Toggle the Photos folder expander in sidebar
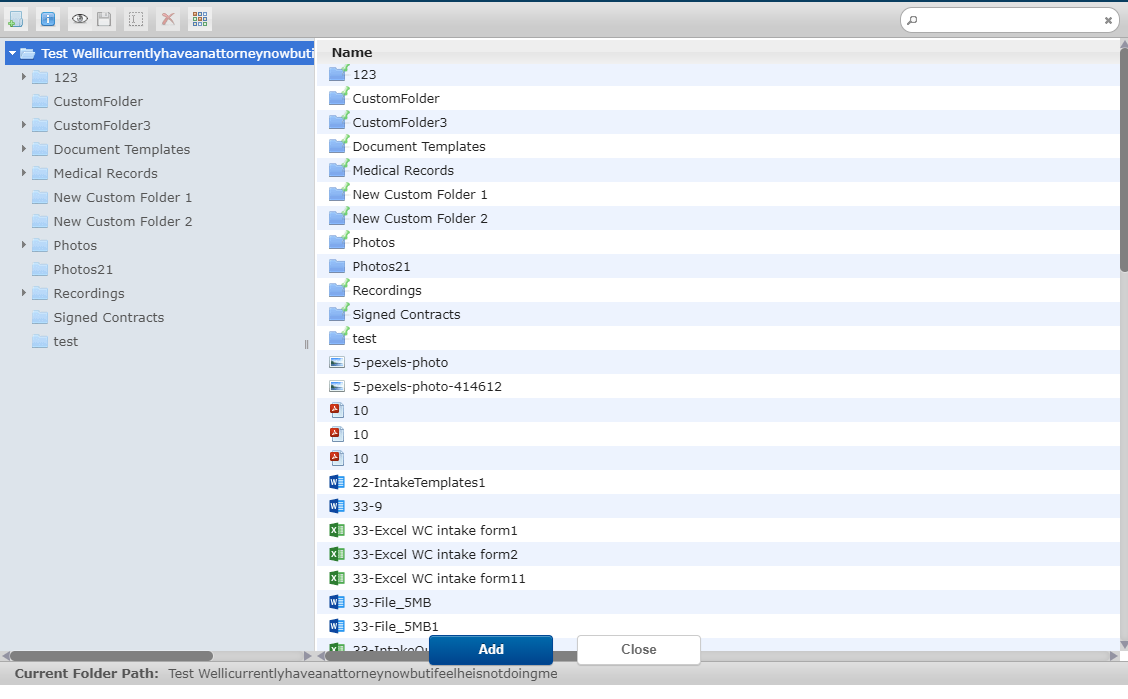1128x699 pixels. [25, 245]
